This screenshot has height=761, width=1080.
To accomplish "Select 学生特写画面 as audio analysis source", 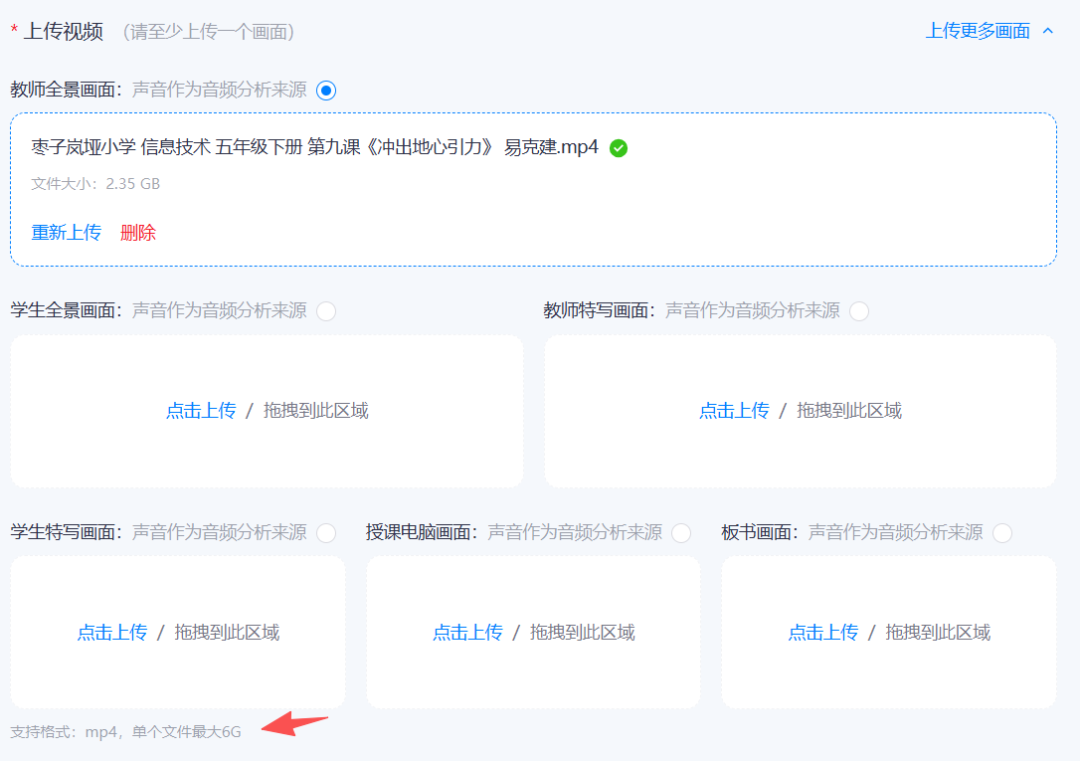I will pos(326,533).
